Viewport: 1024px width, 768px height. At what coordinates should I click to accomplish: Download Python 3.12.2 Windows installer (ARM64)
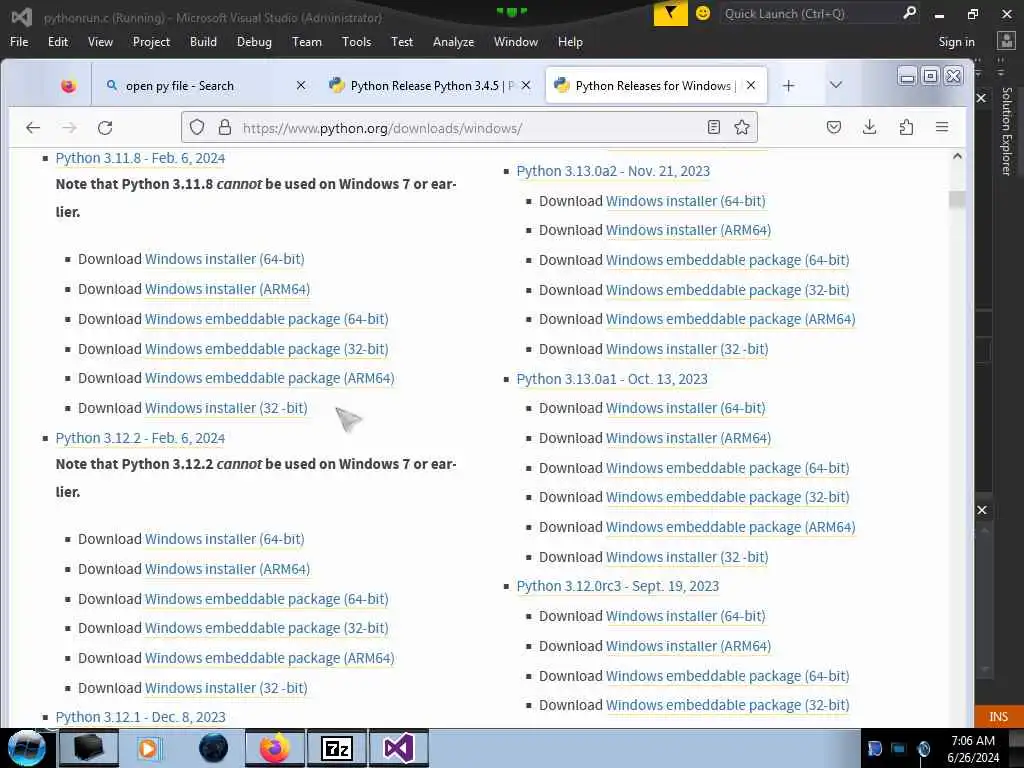(227, 569)
